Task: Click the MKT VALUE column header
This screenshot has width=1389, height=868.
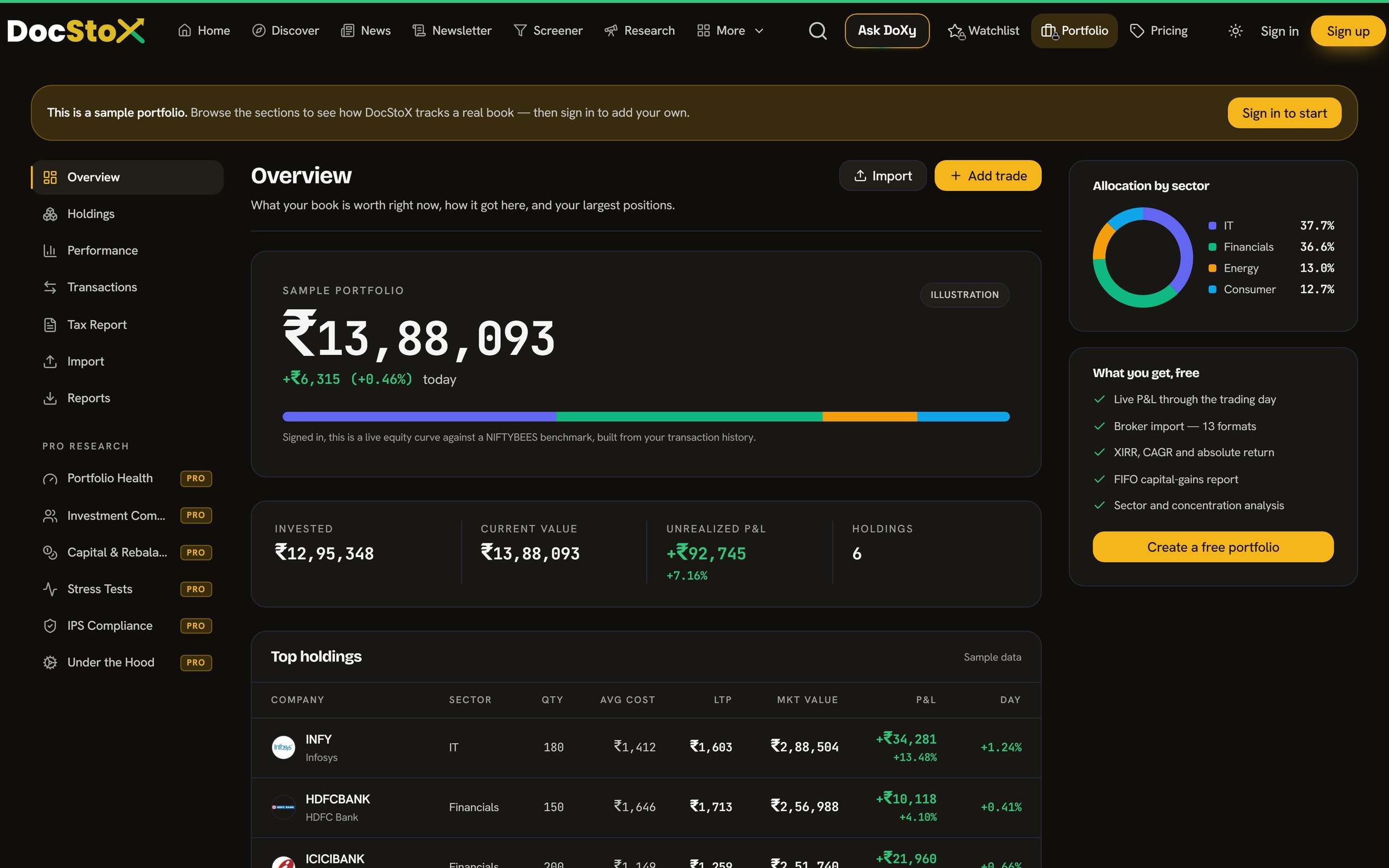Action: (x=807, y=700)
